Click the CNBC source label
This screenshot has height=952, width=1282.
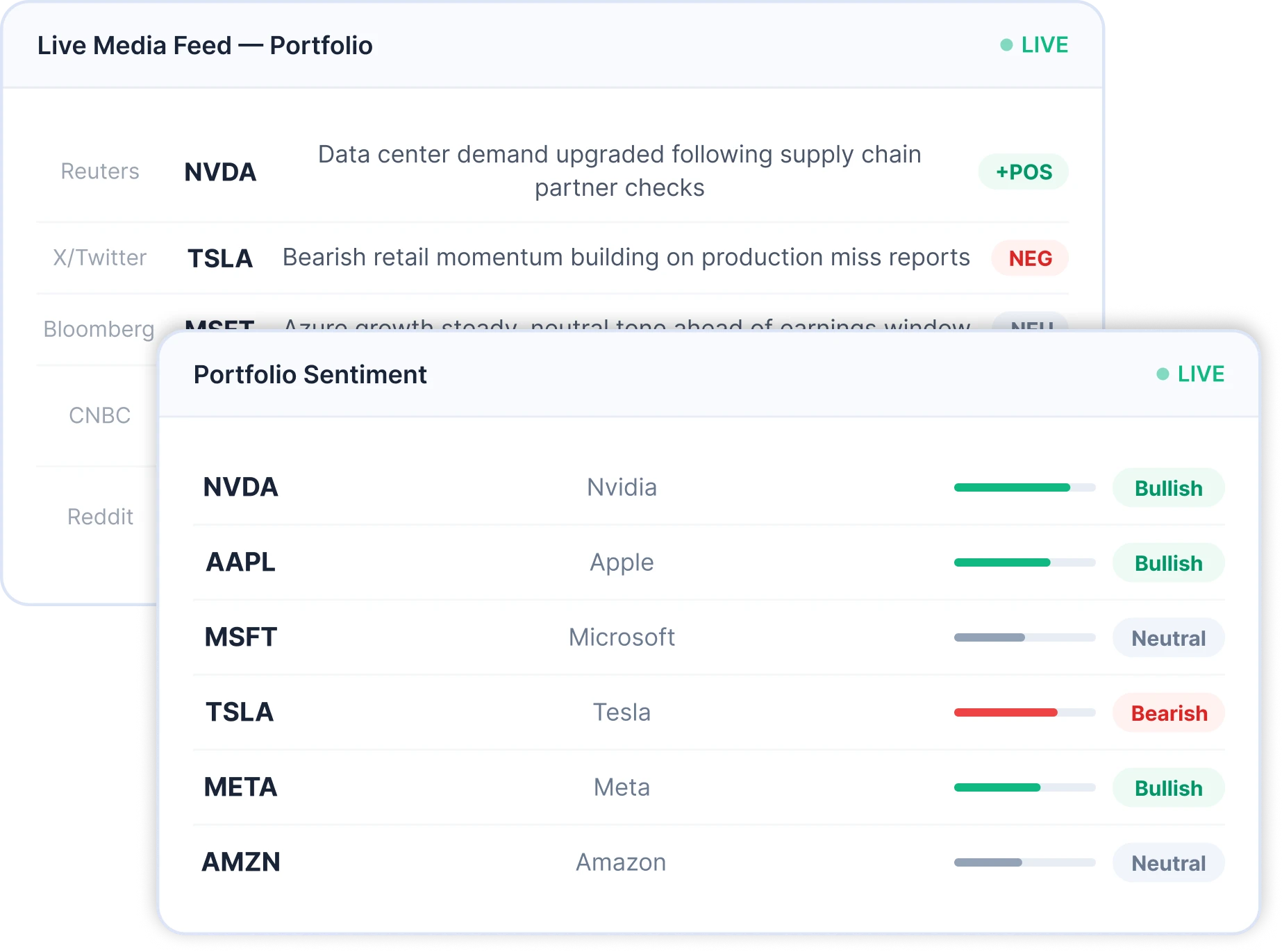pos(99,415)
